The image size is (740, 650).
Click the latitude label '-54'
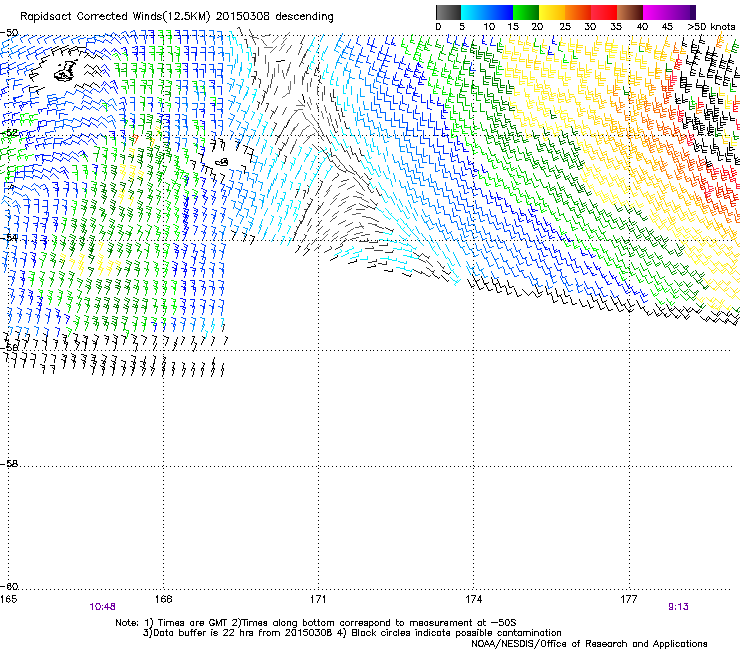tap(9, 237)
